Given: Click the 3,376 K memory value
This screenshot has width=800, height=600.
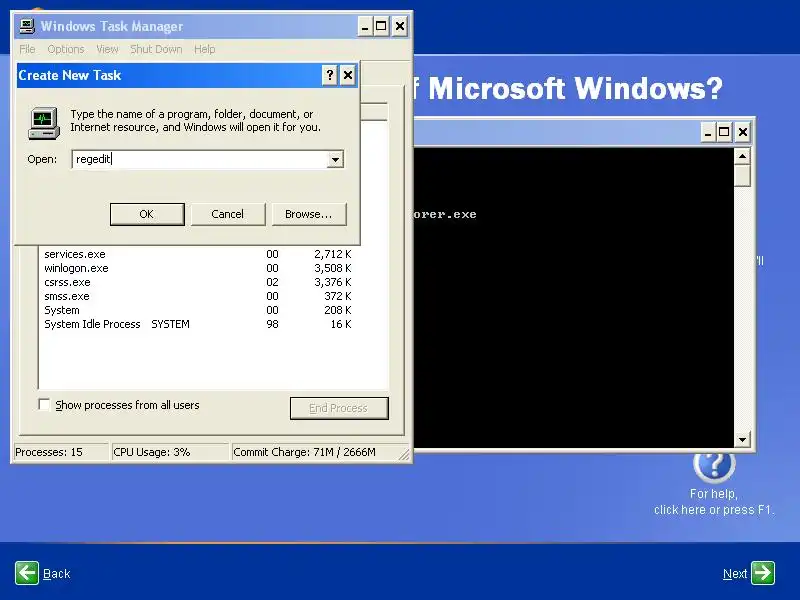Looking at the screenshot, I should coord(333,282).
